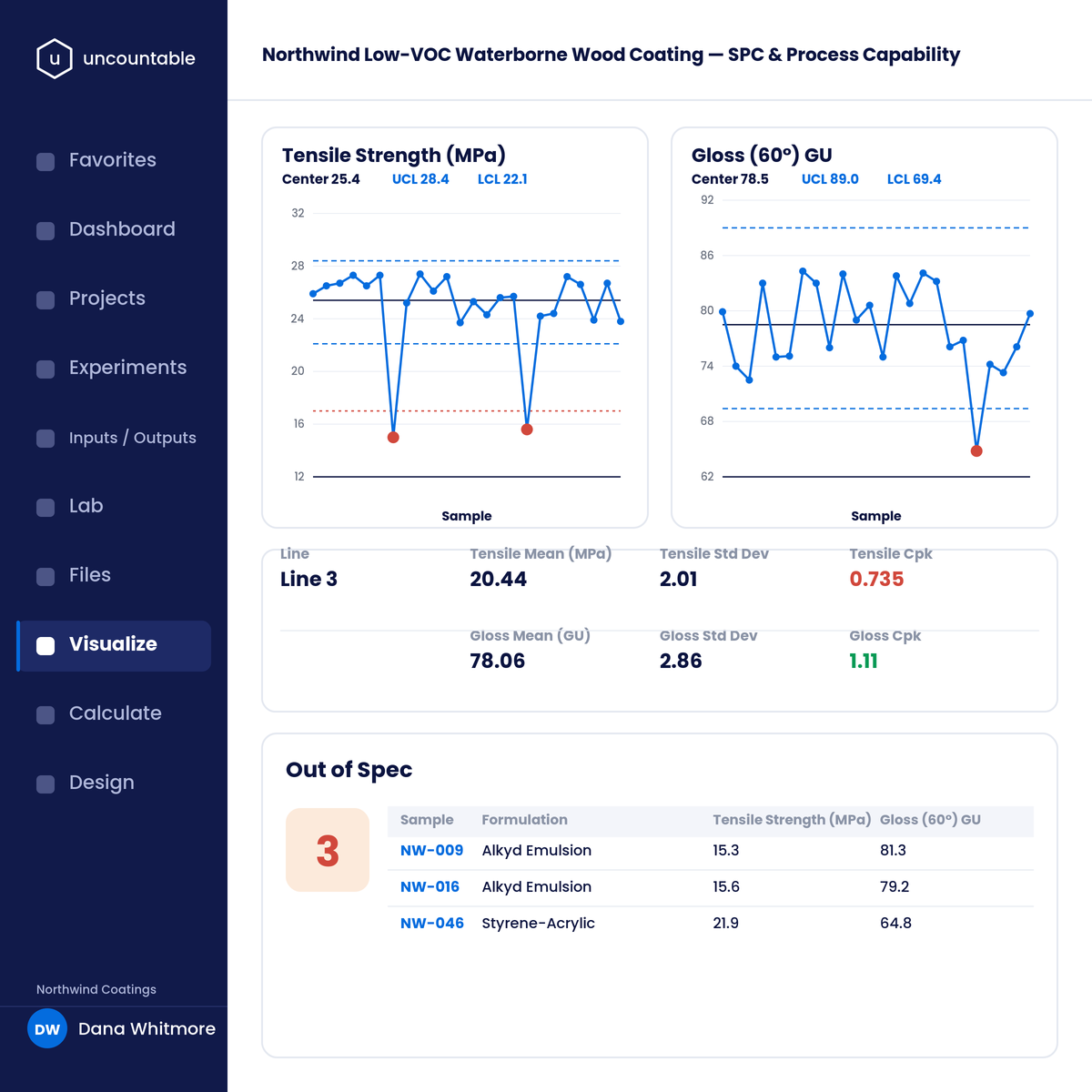Select the active Visualize menu item
The width and height of the screenshot is (1092, 1092).
pyautogui.click(x=114, y=646)
